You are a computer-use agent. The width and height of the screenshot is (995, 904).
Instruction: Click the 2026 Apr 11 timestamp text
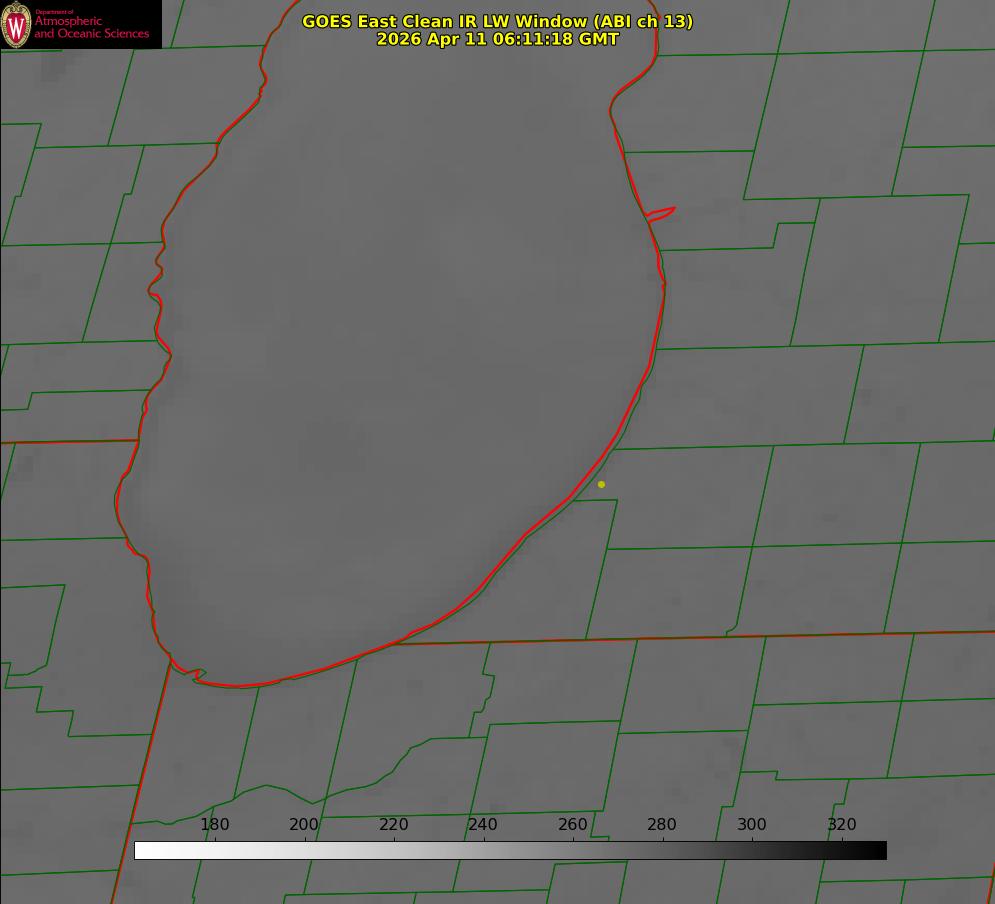(x=498, y=39)
